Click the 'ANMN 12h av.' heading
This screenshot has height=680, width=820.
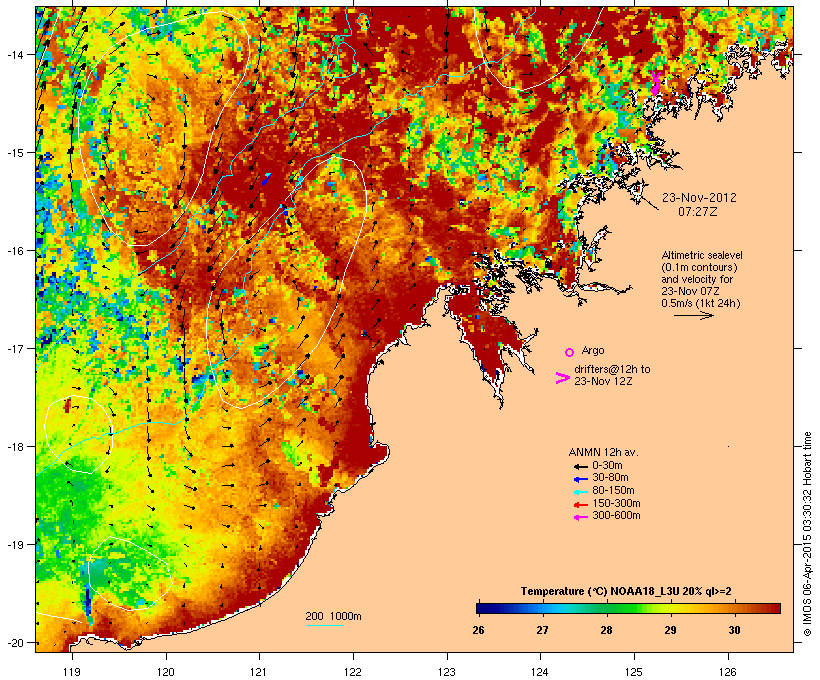click(603, 452)
